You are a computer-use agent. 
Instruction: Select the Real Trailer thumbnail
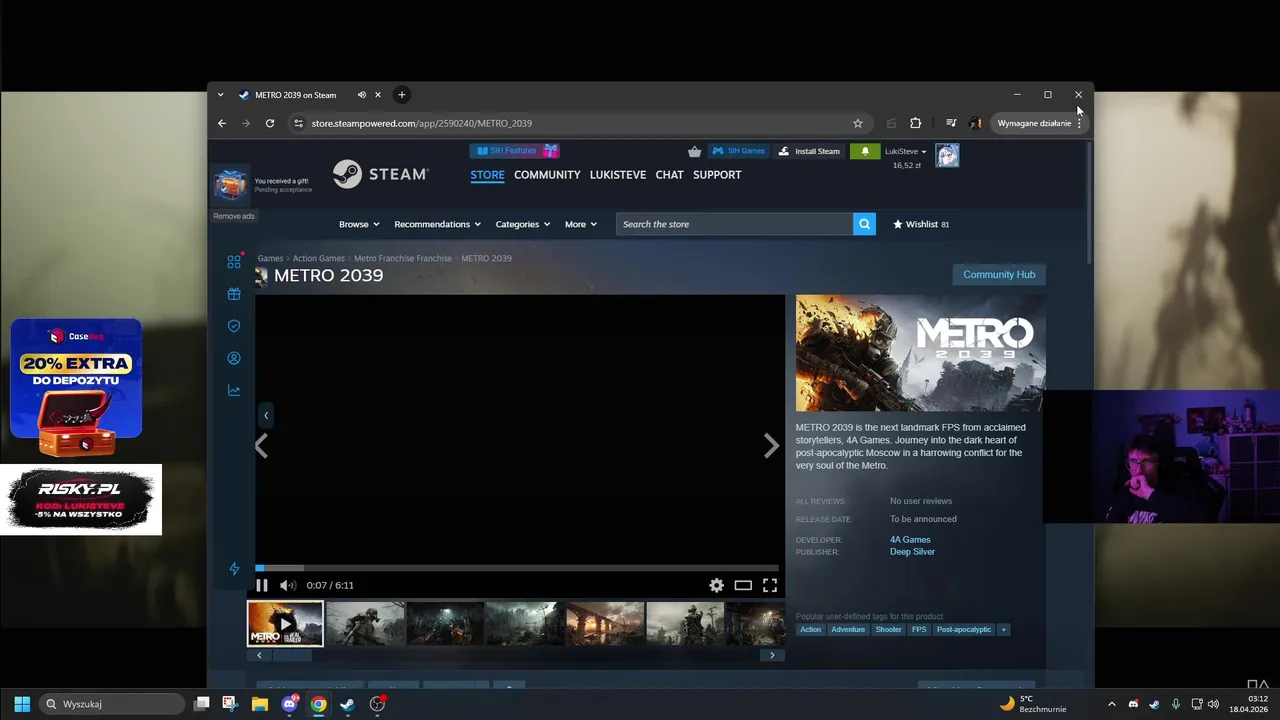point(285,624)
